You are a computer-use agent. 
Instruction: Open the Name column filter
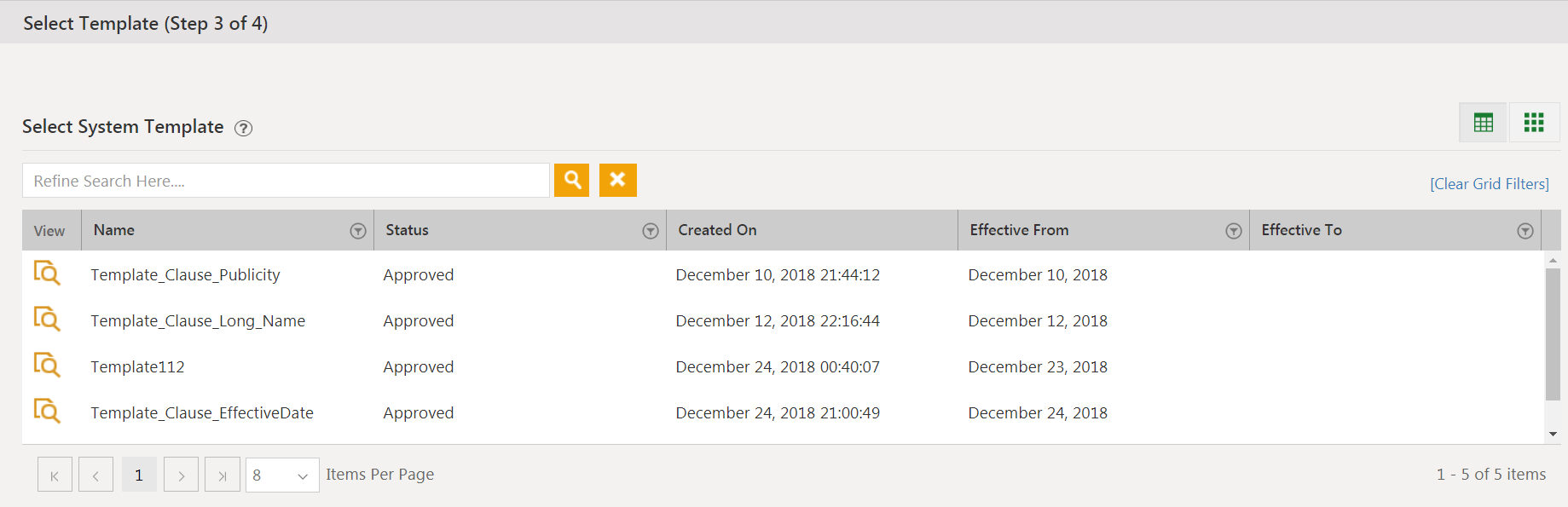pyautogui.click(x=358, y=231)
